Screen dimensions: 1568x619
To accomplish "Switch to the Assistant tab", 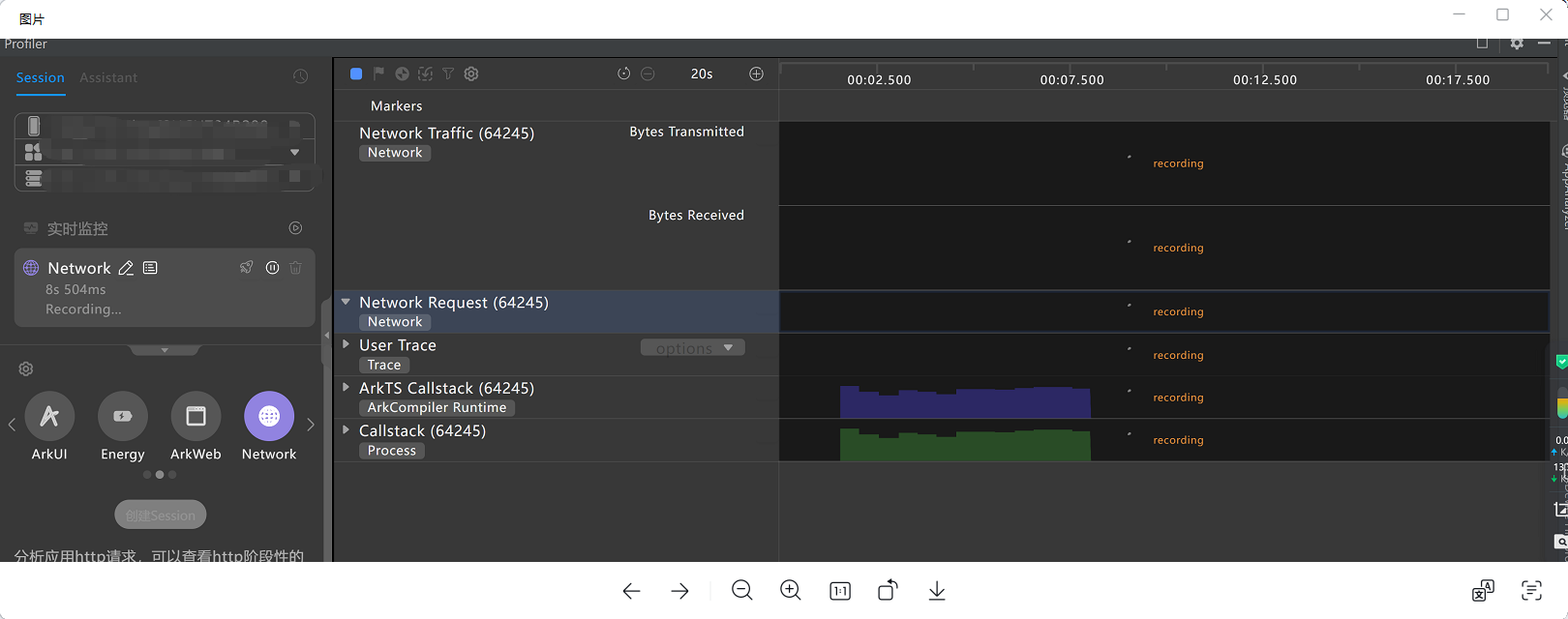I will point(108,77).
